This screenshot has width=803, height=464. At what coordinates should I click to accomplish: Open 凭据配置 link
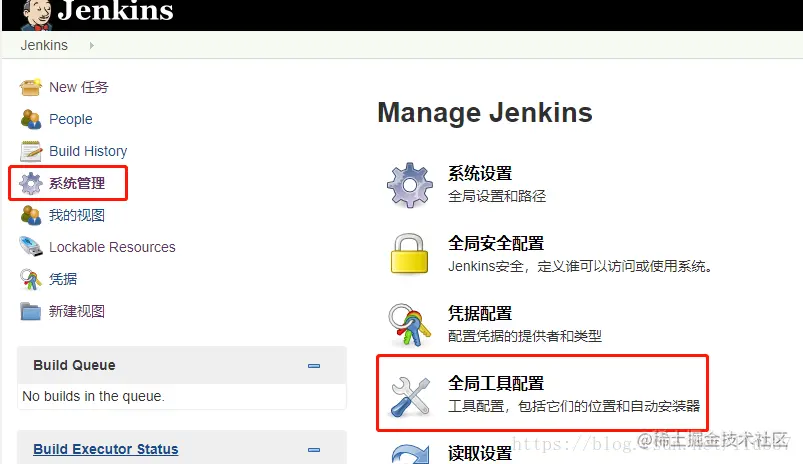tap(480, 313)
